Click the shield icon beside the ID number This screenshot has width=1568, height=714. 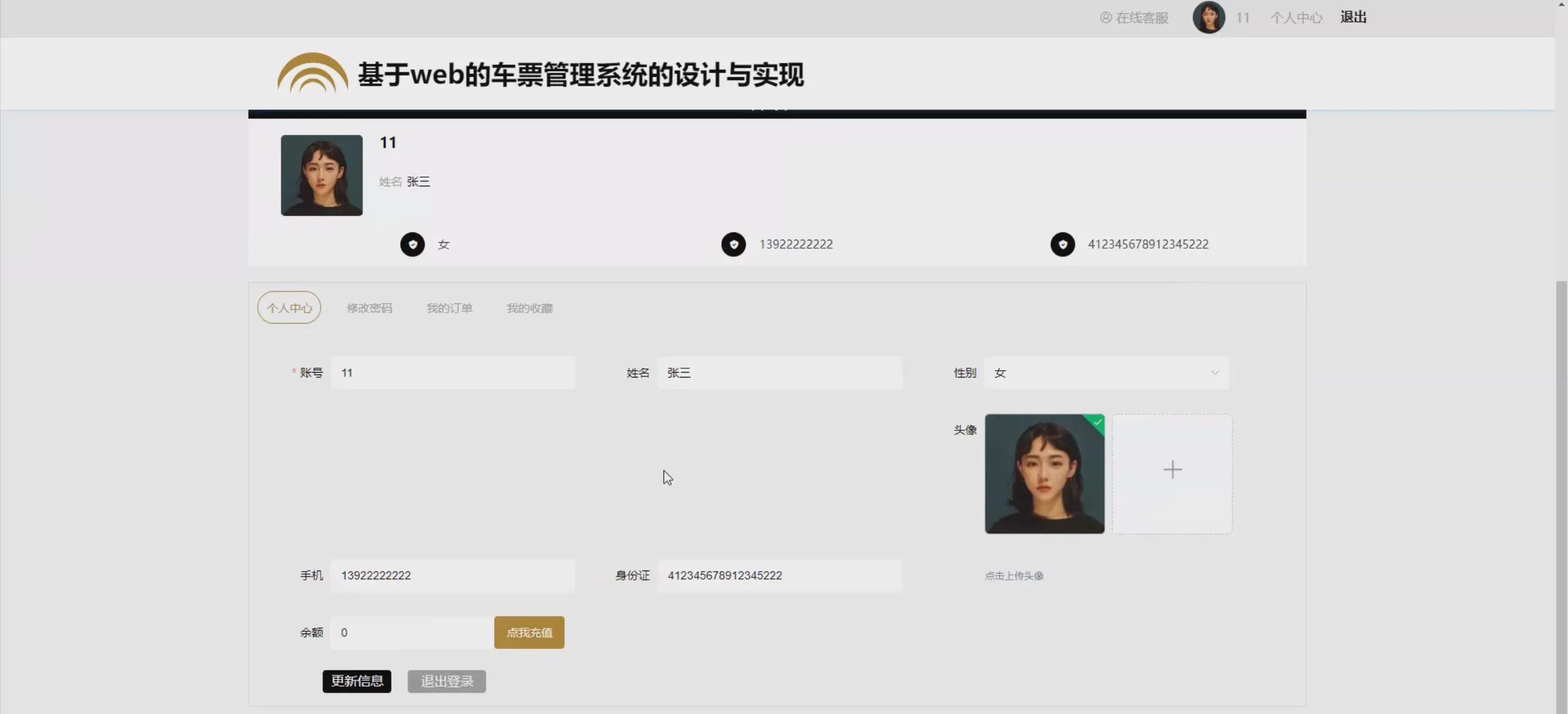pyautogui.click(x=1064, y=244)
